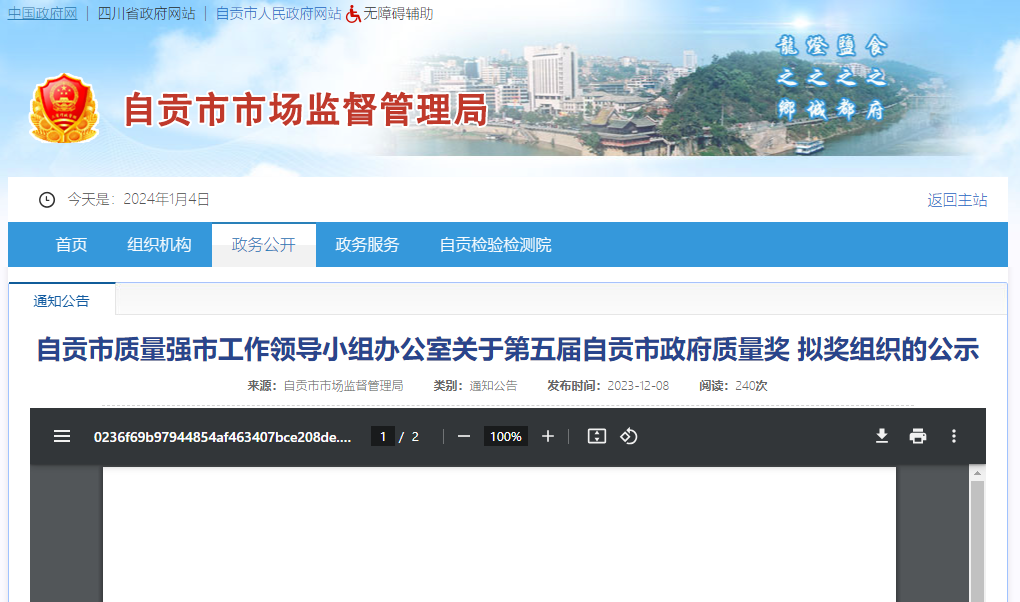Open the PDF sidebar menu
1020x602 pixels.
click(x=61, y=436)
